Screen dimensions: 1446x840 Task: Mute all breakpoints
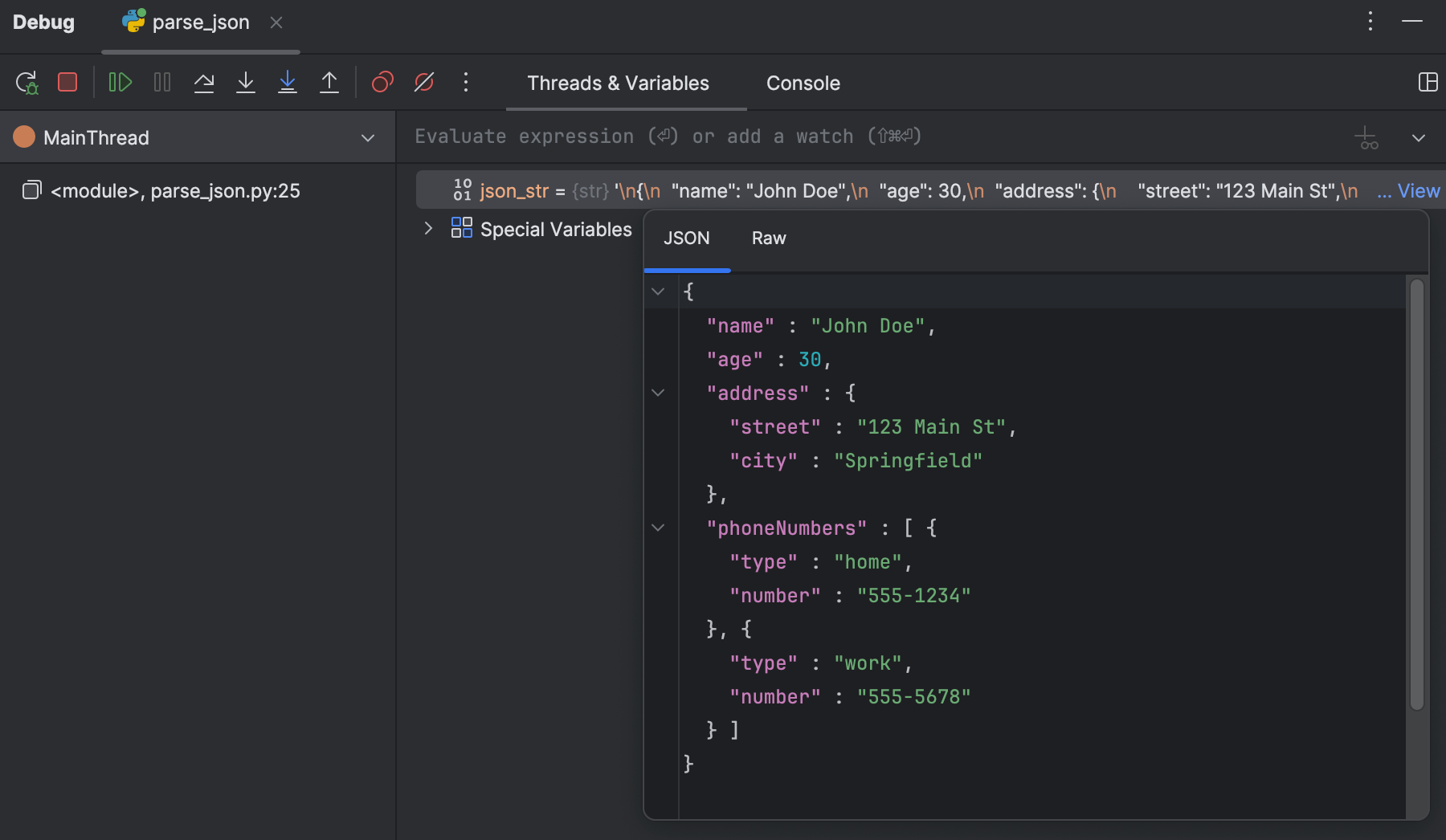424,82
